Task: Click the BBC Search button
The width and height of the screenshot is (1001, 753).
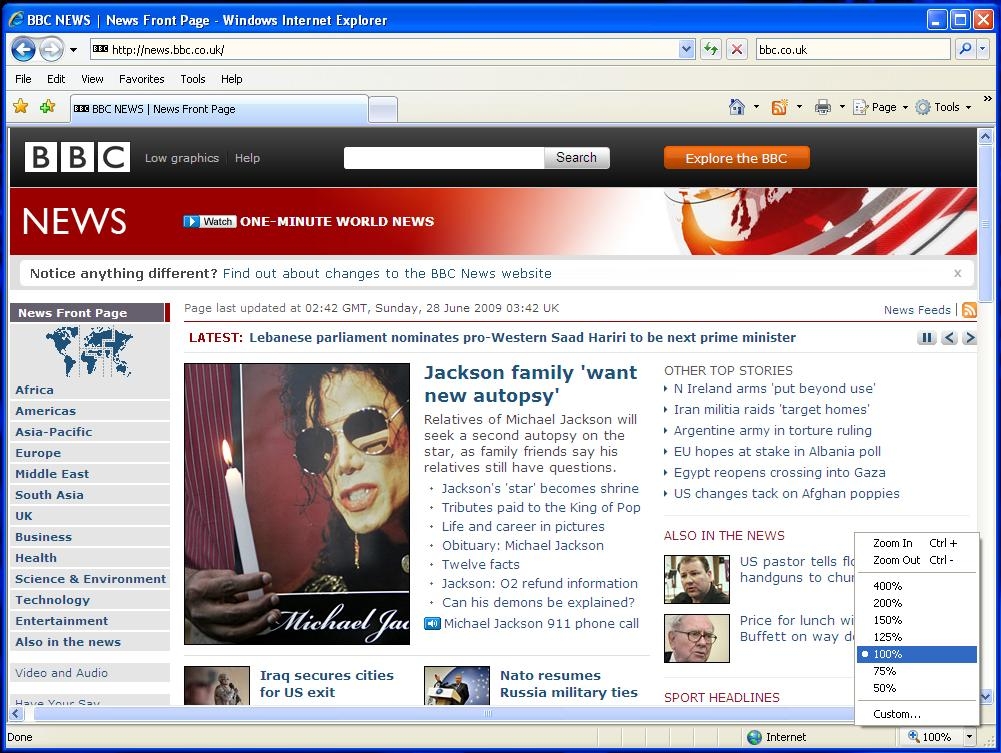Action: coord(576,158)
